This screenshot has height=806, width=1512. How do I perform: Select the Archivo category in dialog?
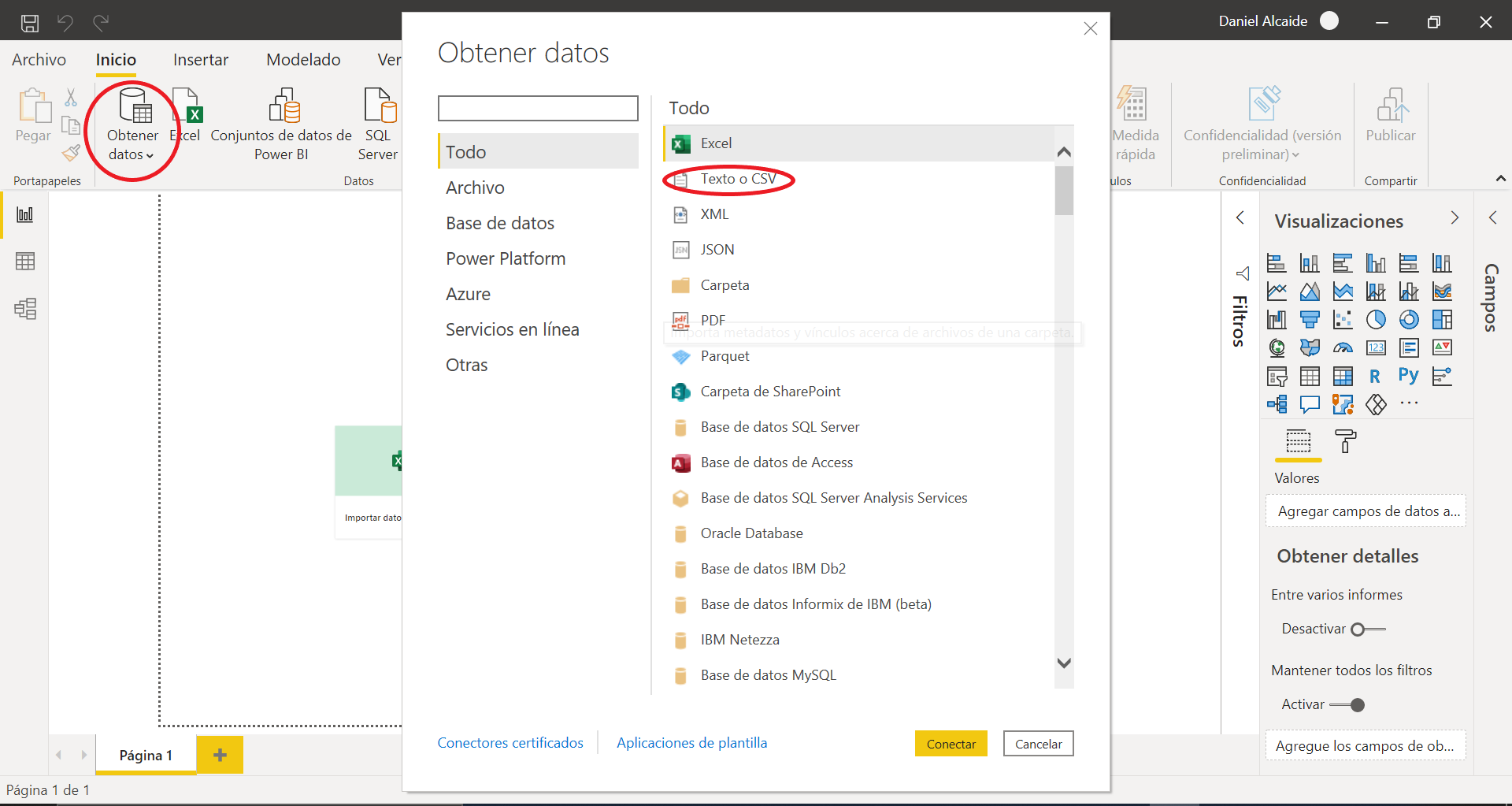tap(539, 188)
